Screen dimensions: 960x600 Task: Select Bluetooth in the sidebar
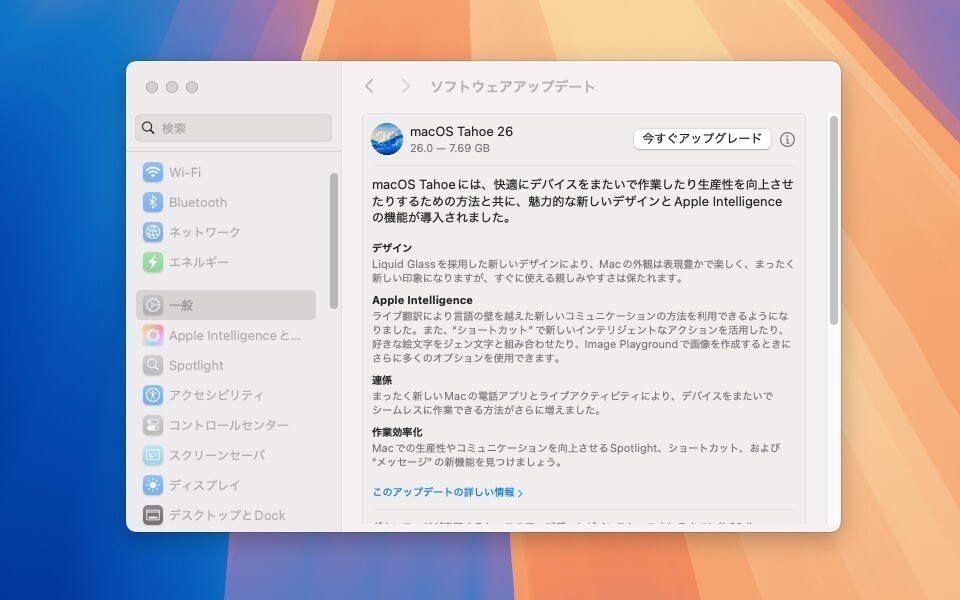pos(198,202)
